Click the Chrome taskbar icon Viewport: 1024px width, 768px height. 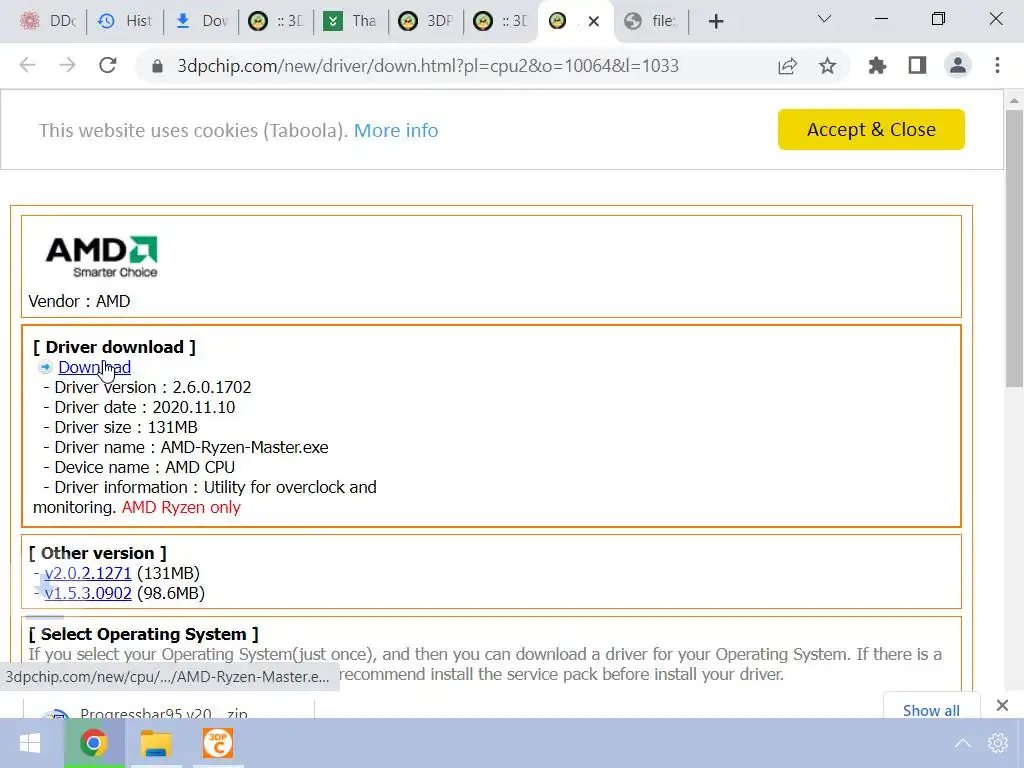tap(94, 743)
